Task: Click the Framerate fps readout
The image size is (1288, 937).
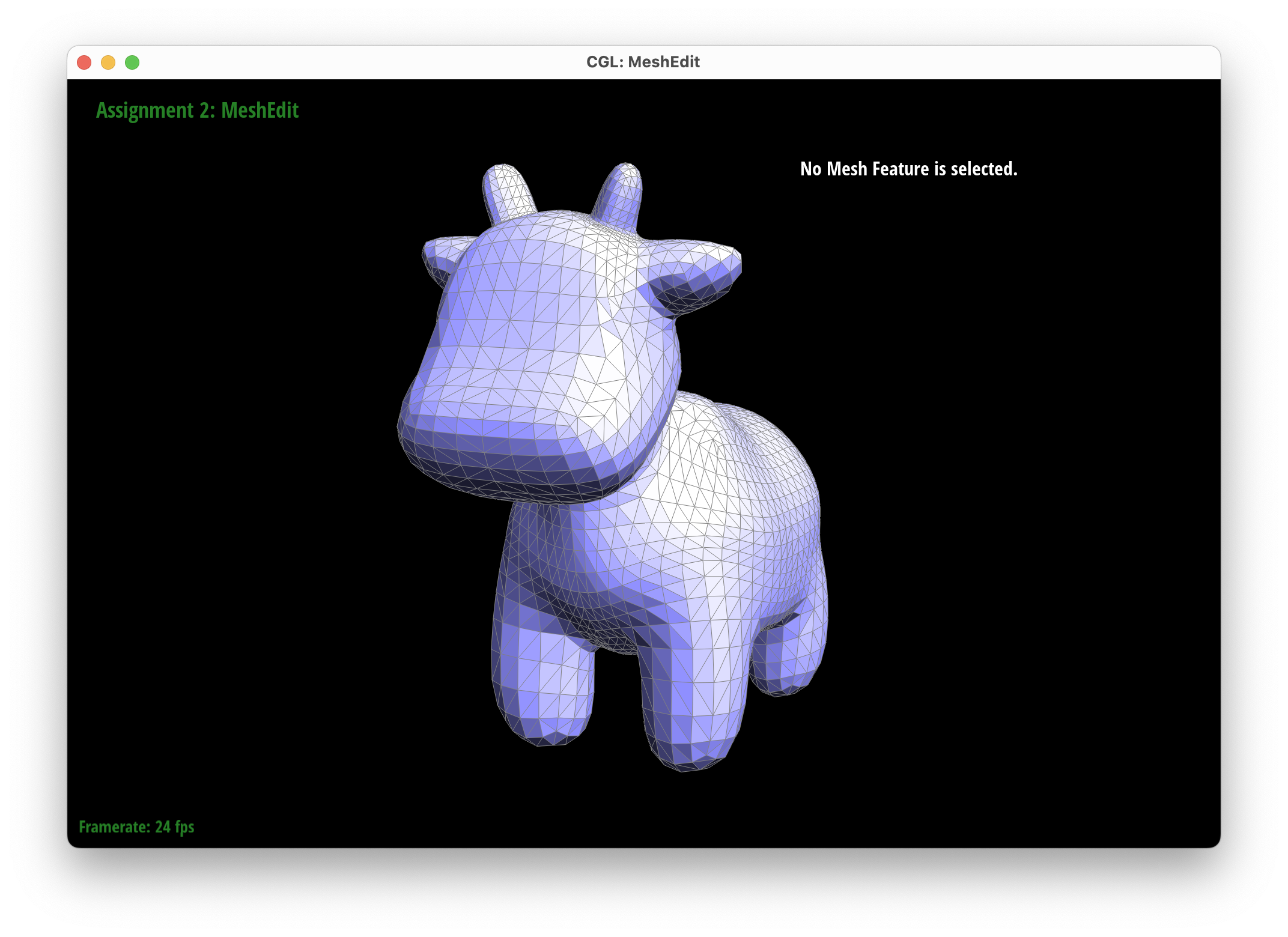Action: (136, 827)
